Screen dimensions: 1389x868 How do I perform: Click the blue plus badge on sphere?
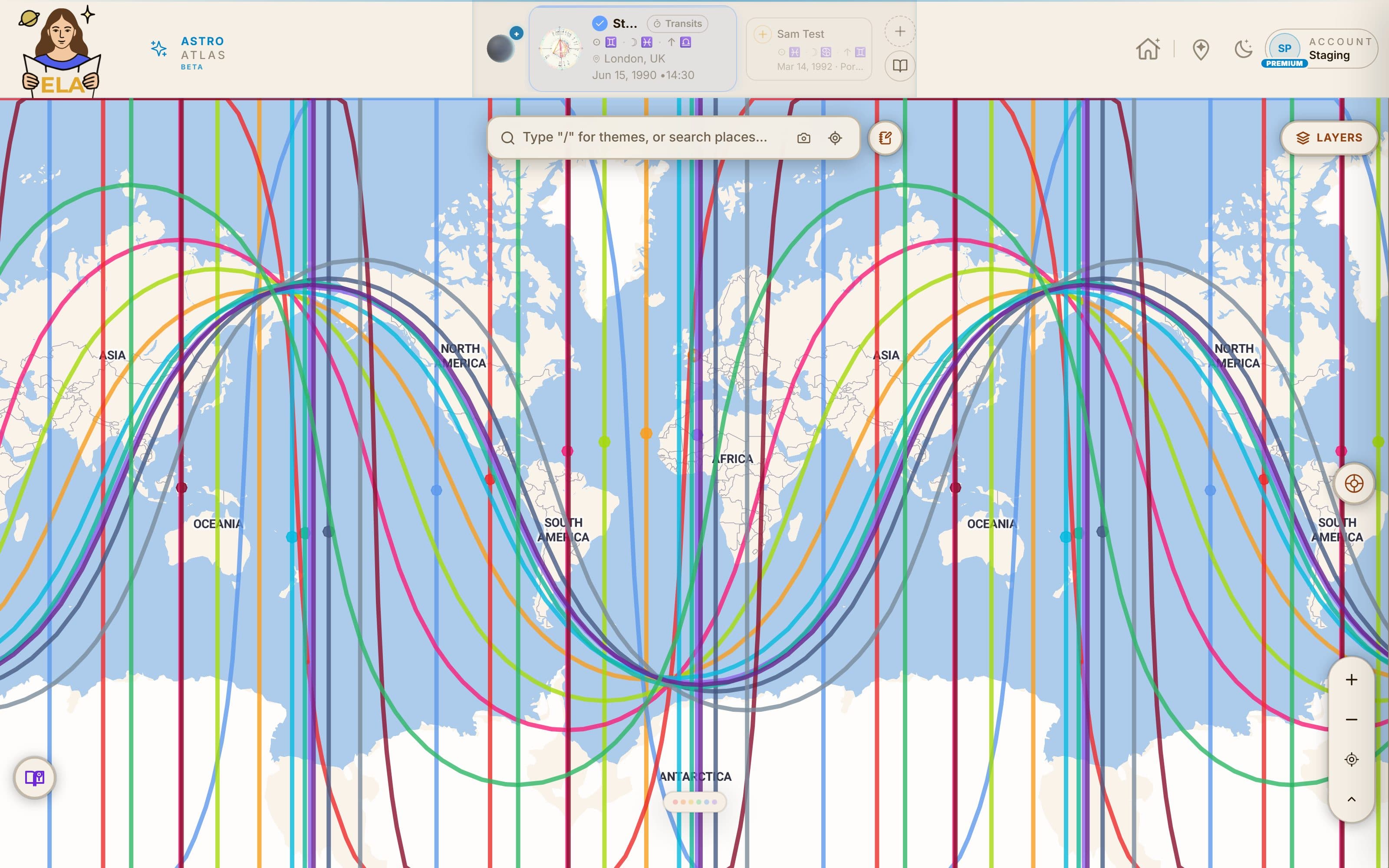click(517, 33)
